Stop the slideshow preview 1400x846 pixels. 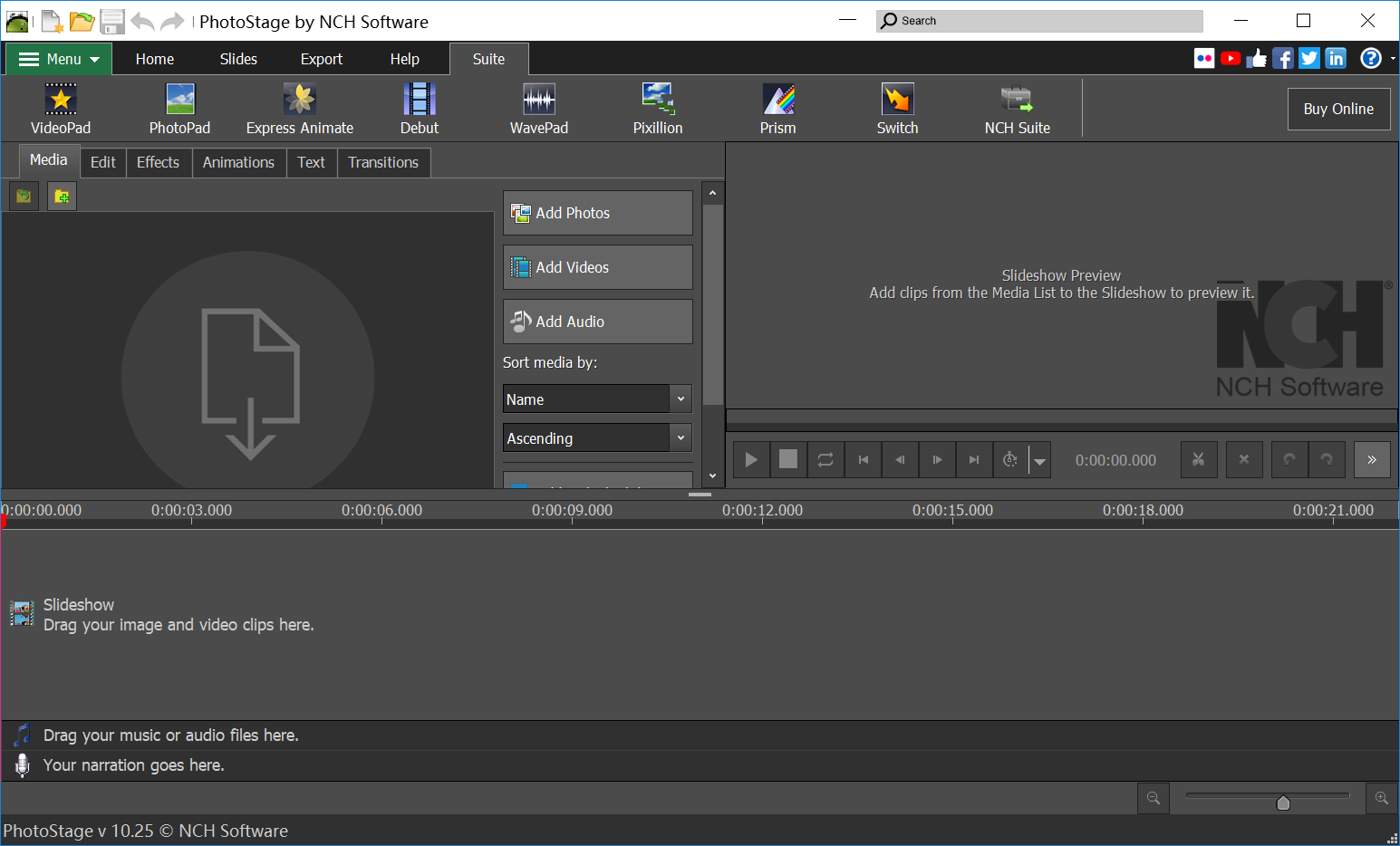pyautogui.click(x=788, y=459)
